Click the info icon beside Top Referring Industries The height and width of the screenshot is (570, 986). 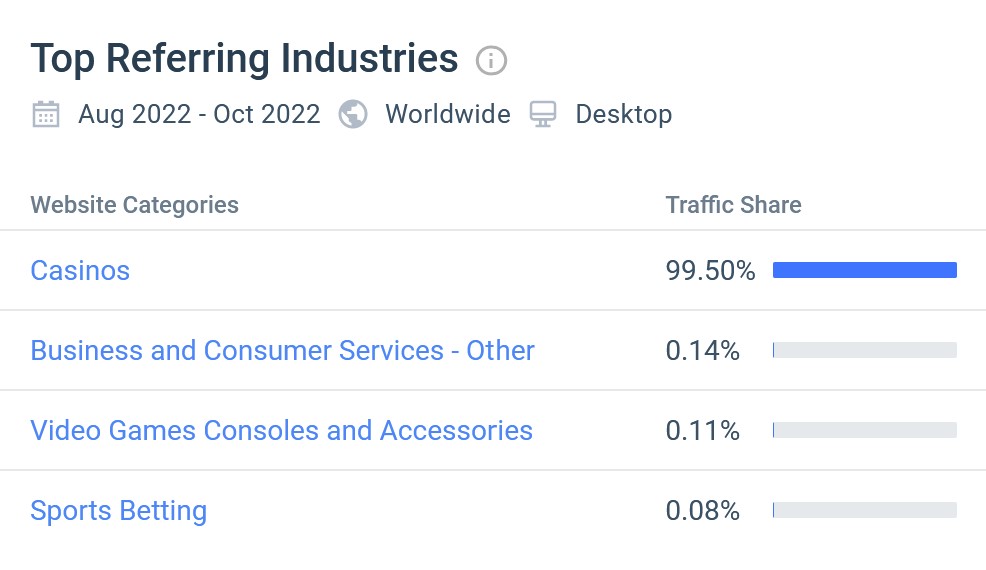click(491, 61)
